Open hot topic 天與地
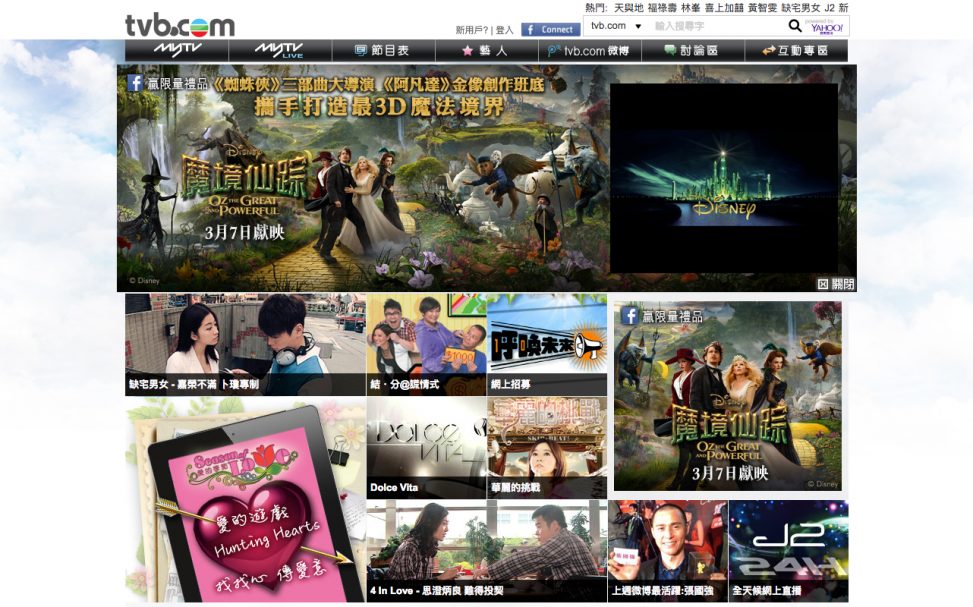The width and height of the screenshot is (973, 607). tap(629, 8)
